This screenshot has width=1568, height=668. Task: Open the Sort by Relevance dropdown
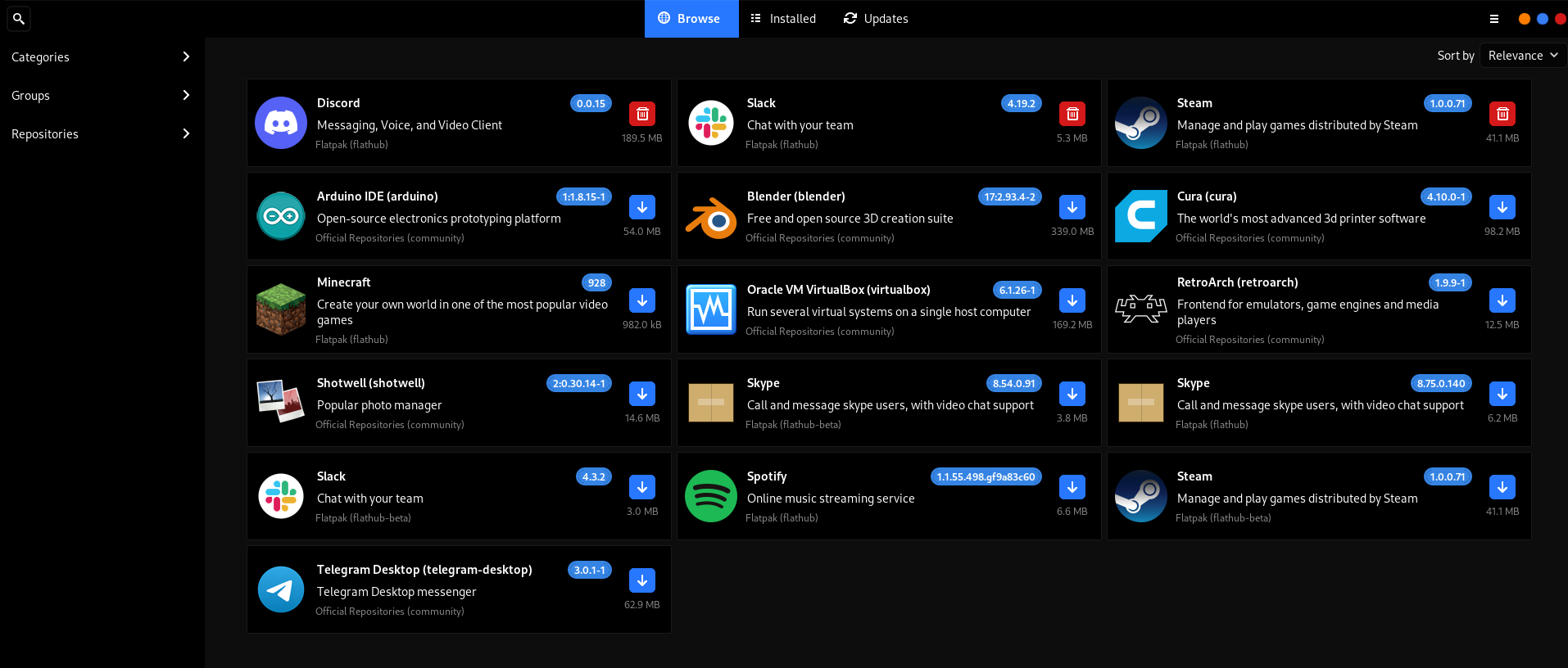1522,56
